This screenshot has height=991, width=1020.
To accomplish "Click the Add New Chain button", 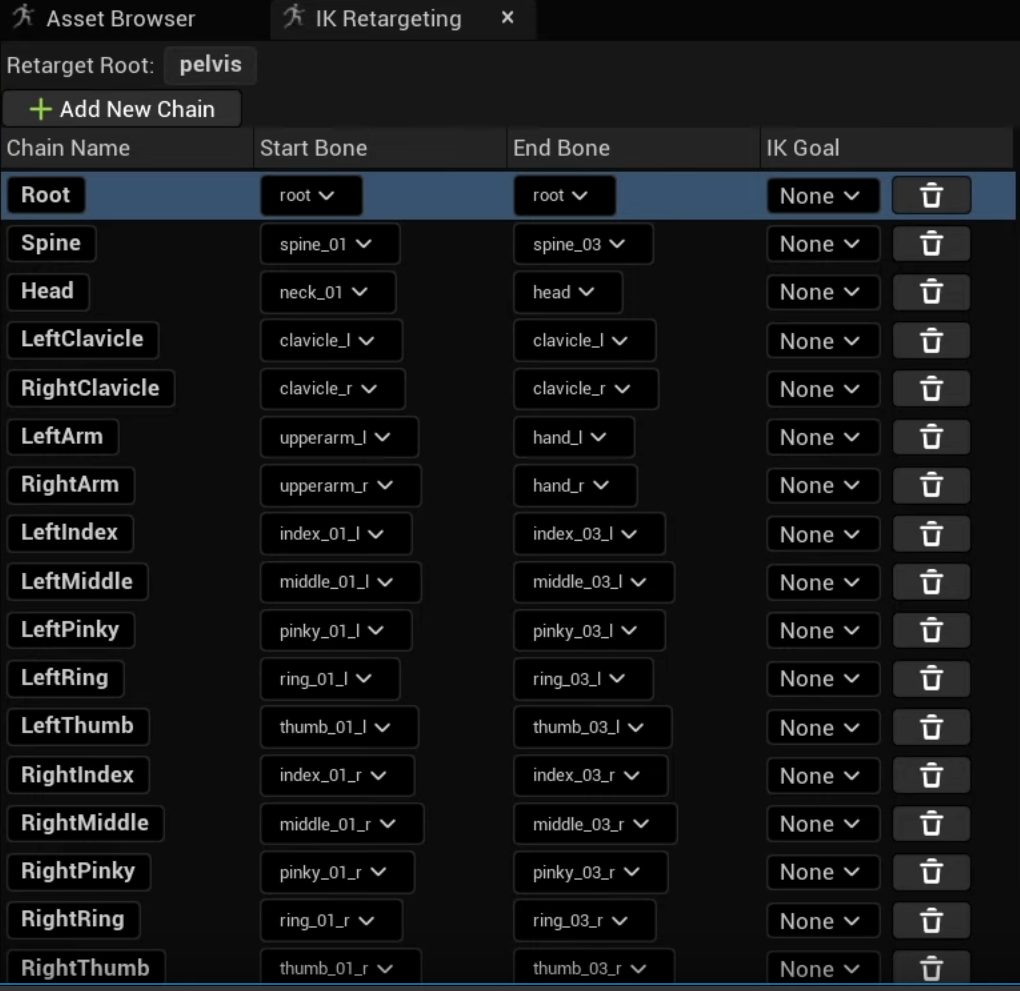I will (x=122, y=109).
